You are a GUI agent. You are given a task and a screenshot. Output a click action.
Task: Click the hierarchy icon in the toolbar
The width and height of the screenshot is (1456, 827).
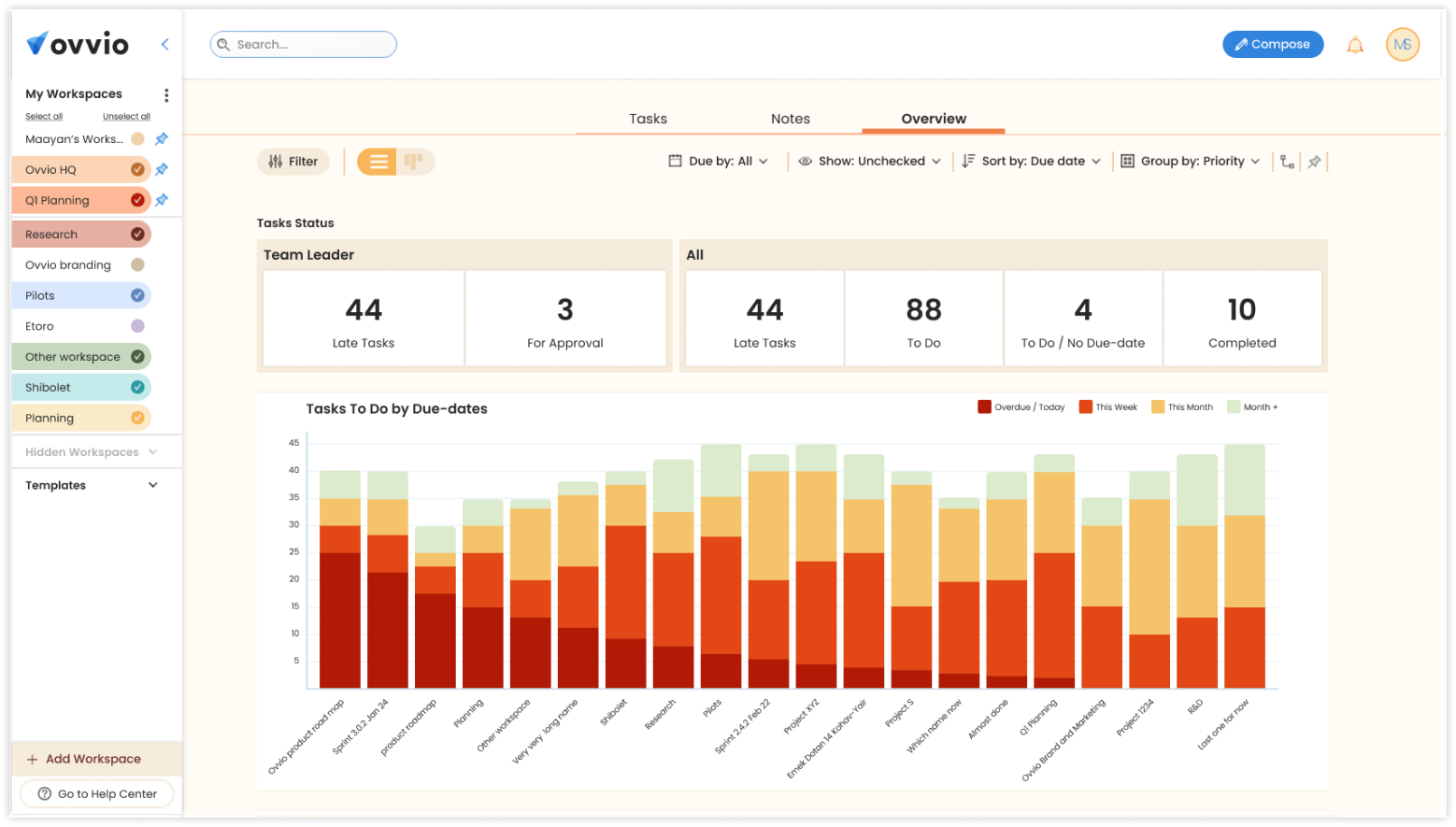pyautogui.click(x=1287, y=162)
